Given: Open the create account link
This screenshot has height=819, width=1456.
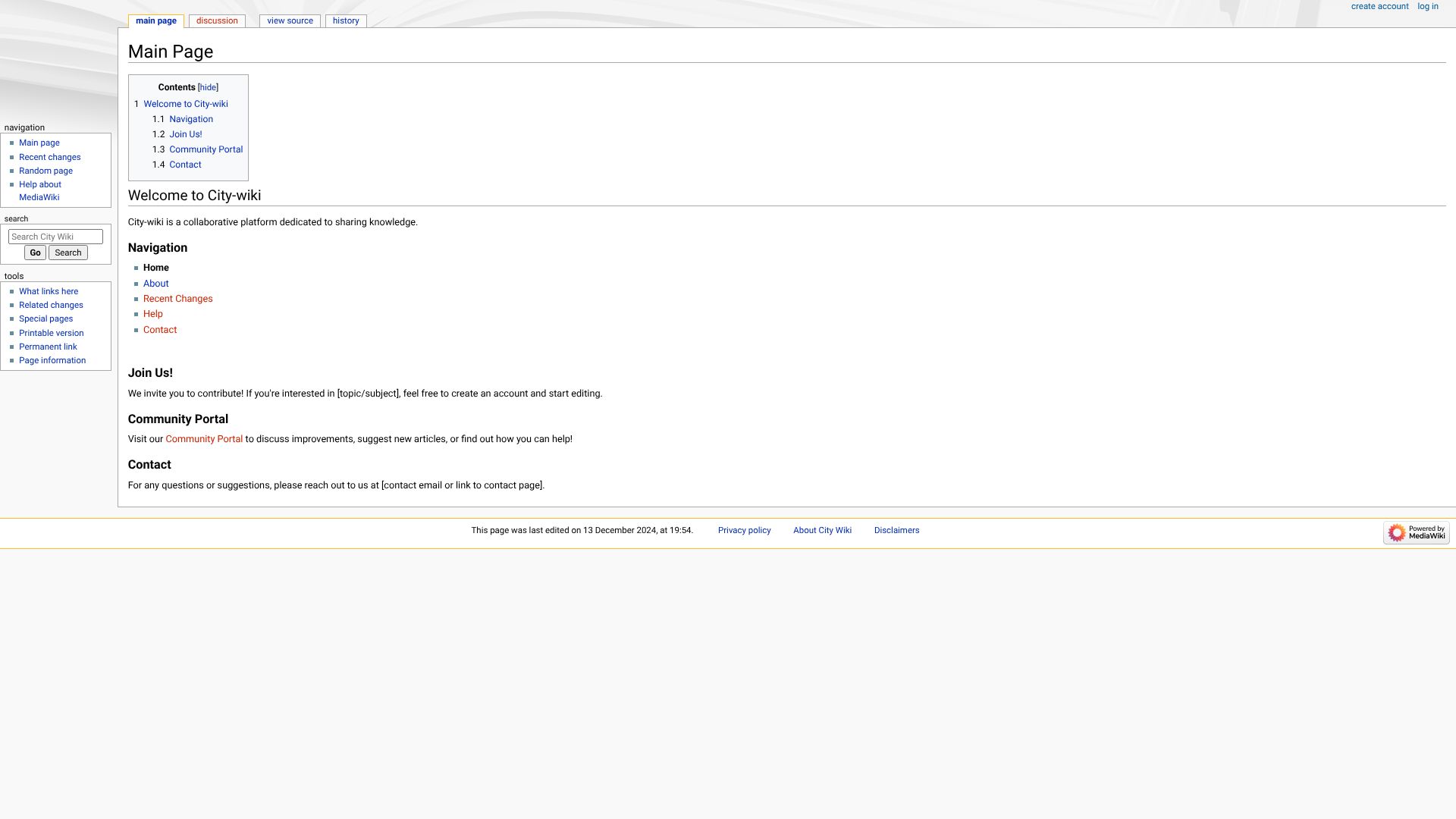Looking at the screenshot, I should pos(1379,7).
